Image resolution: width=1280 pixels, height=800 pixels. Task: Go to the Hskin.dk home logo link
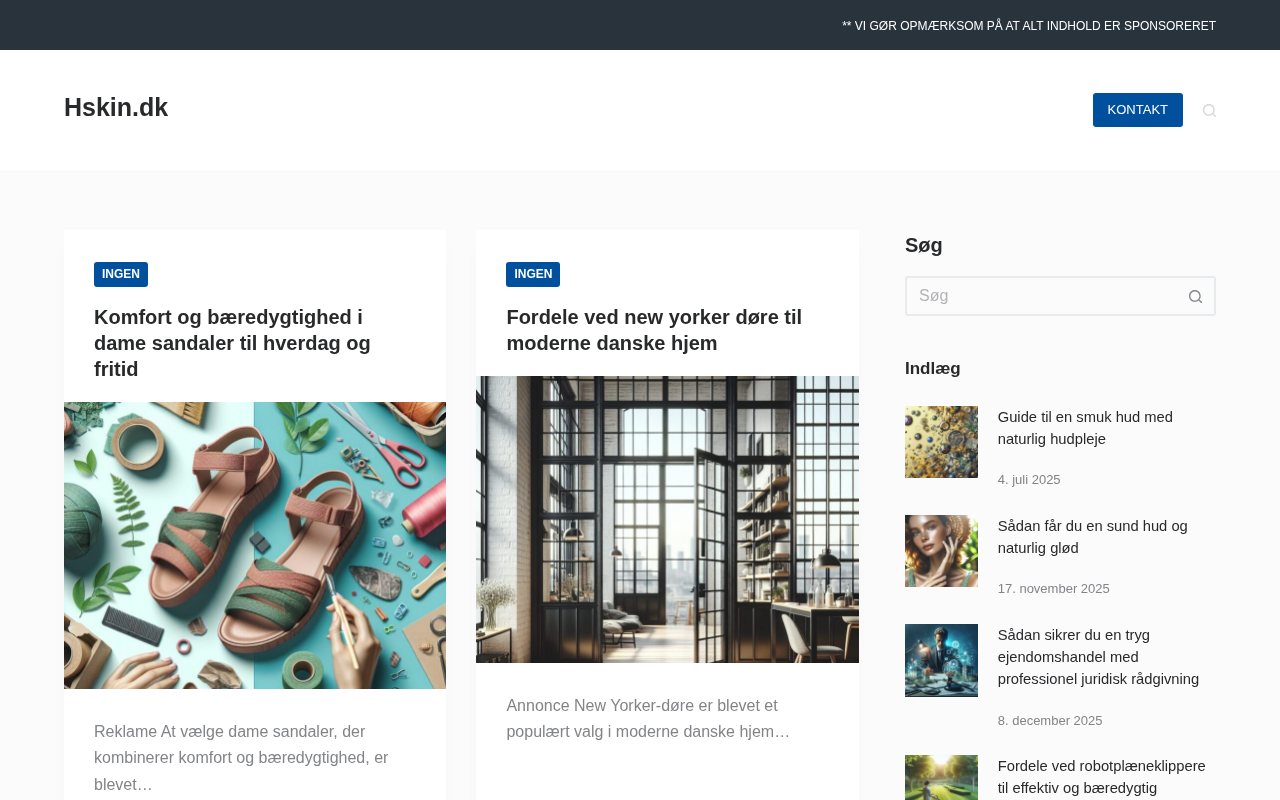tap(116, 107)
